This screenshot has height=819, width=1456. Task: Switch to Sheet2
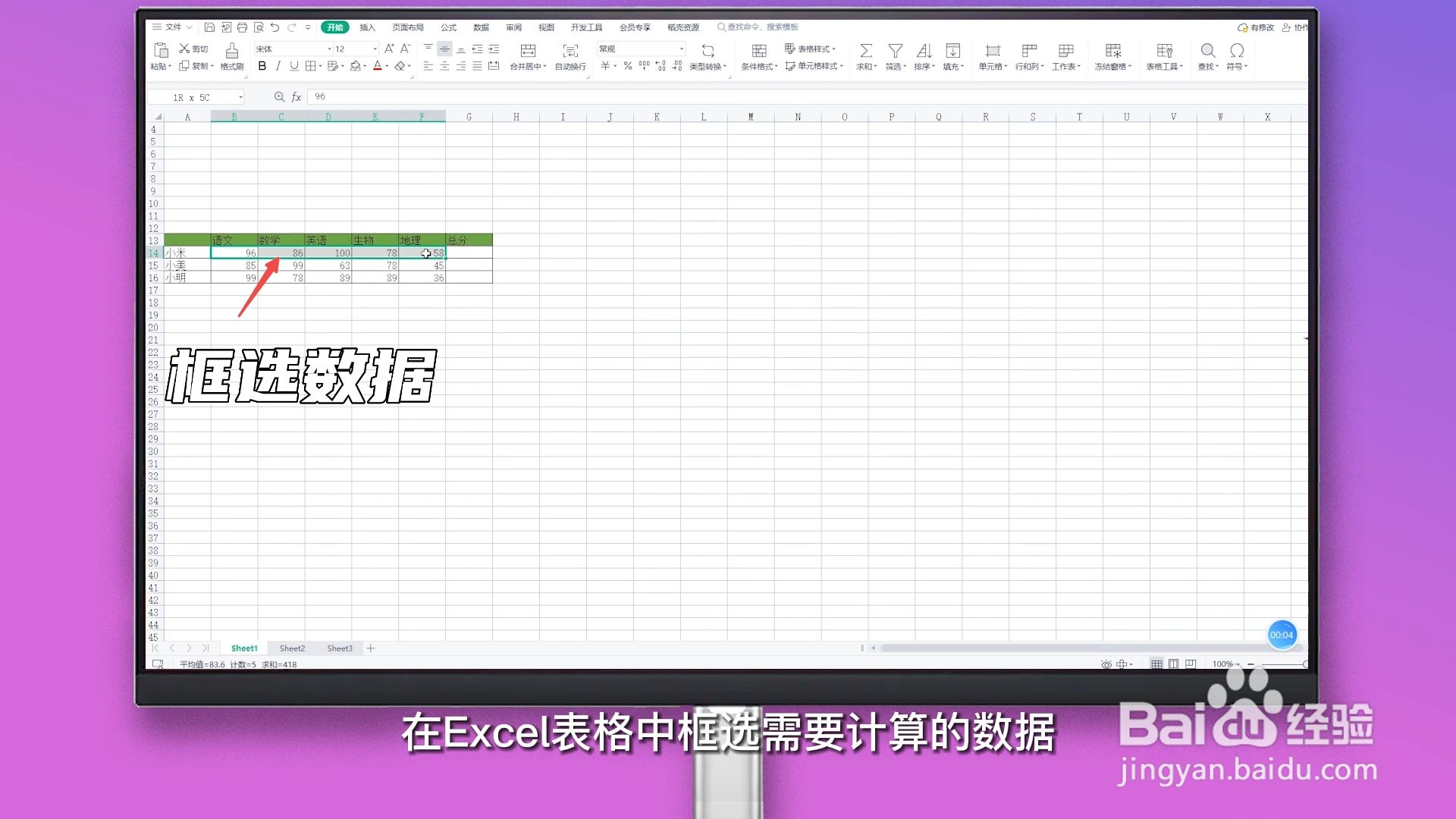click(292, 648)
